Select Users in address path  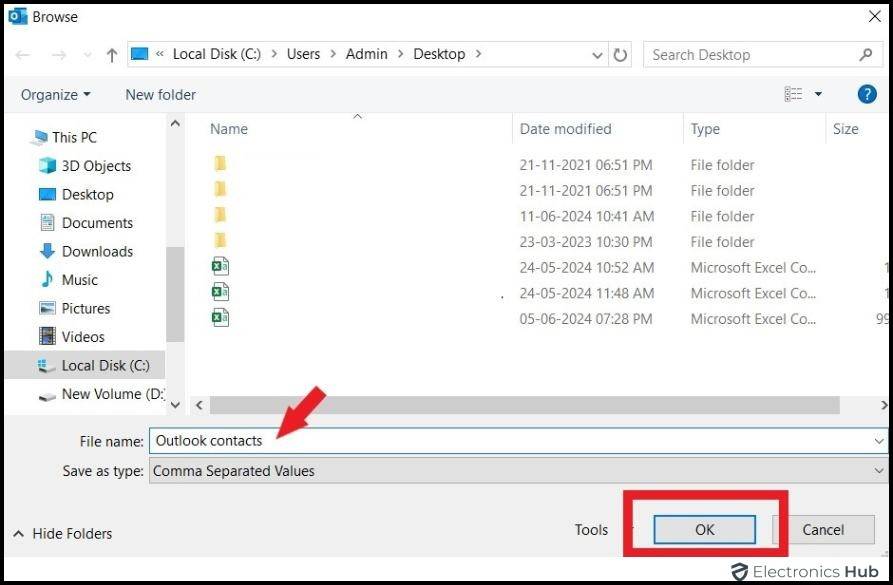pos(303,54)
